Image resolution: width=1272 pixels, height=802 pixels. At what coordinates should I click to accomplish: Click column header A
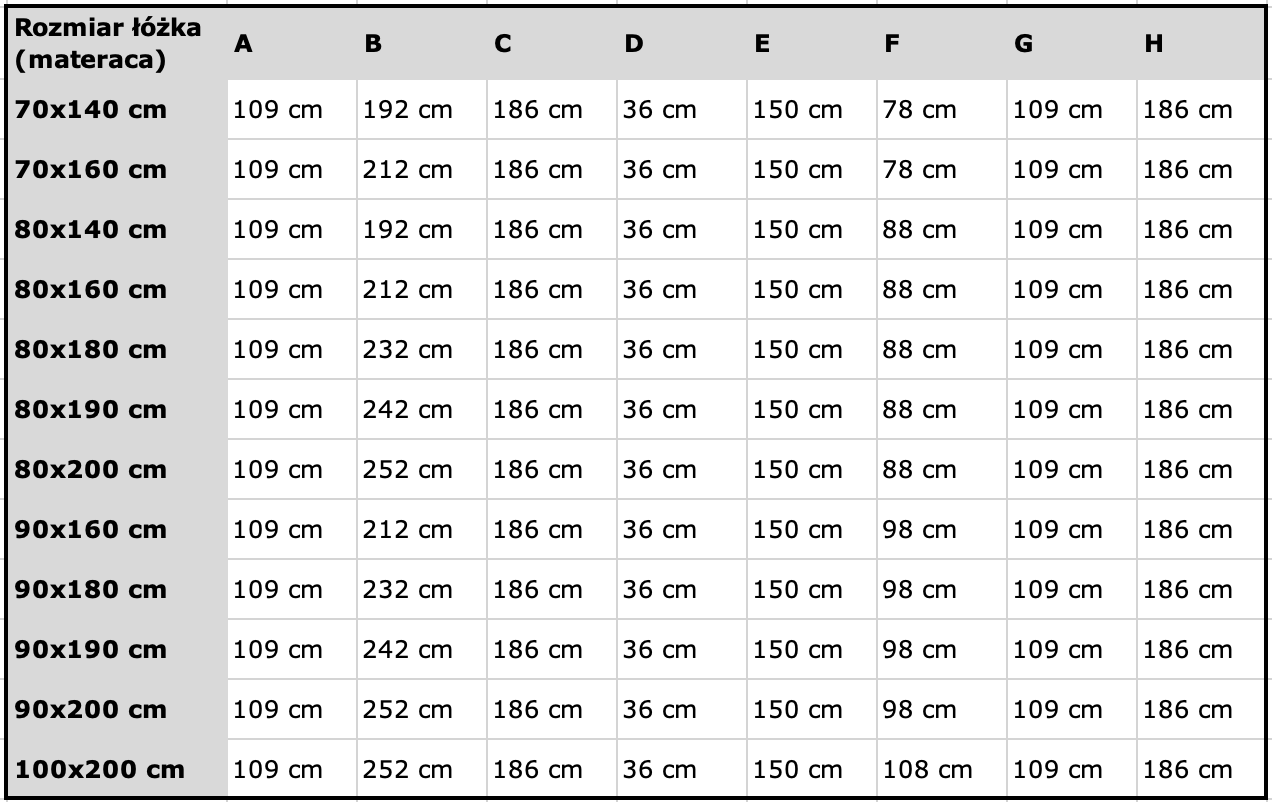292,44
